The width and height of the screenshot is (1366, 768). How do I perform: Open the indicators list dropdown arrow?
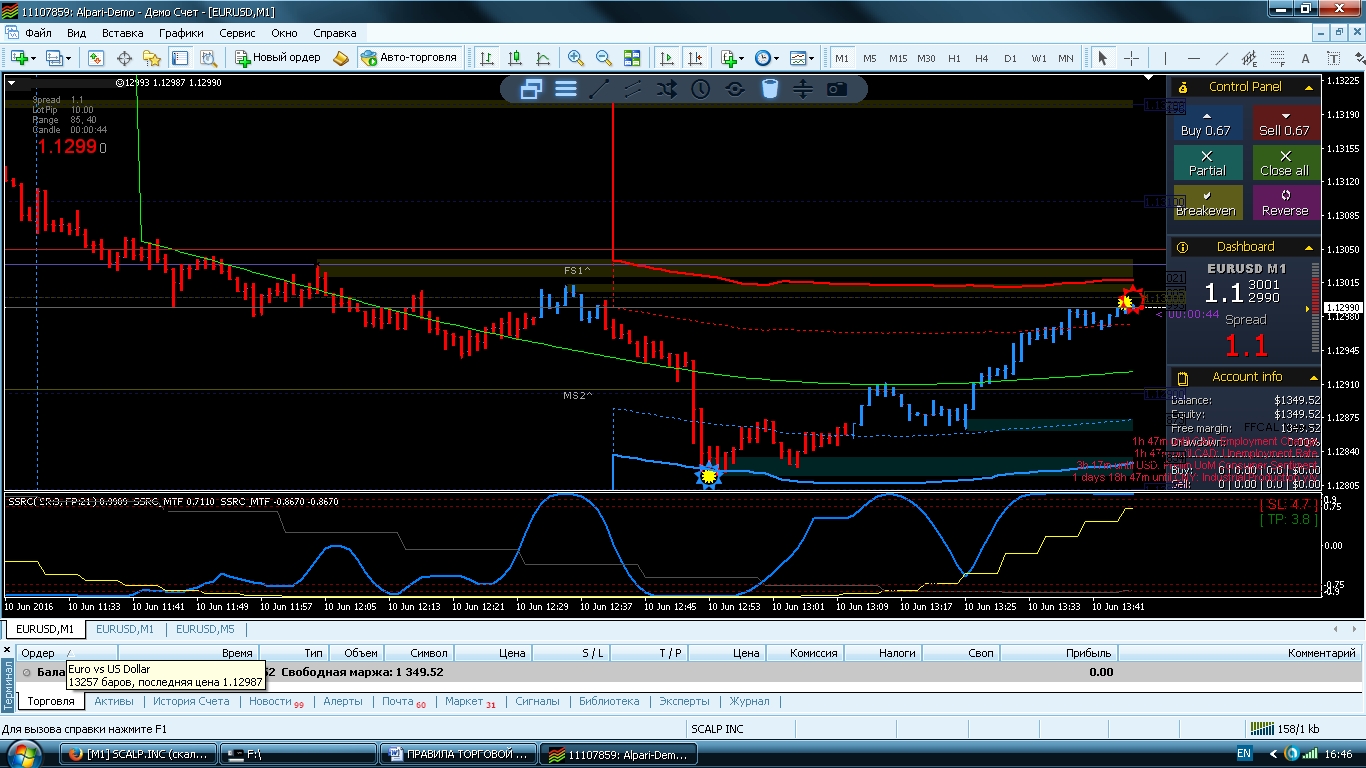[741, 58]
